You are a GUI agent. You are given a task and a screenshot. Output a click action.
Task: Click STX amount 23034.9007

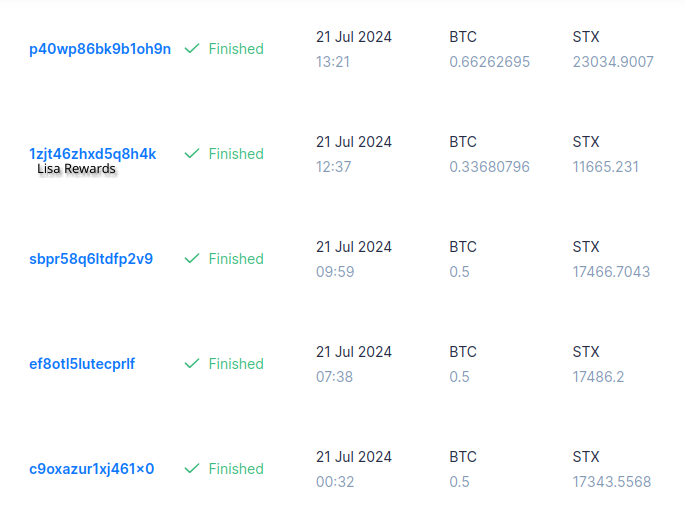(x=613, y=62)
